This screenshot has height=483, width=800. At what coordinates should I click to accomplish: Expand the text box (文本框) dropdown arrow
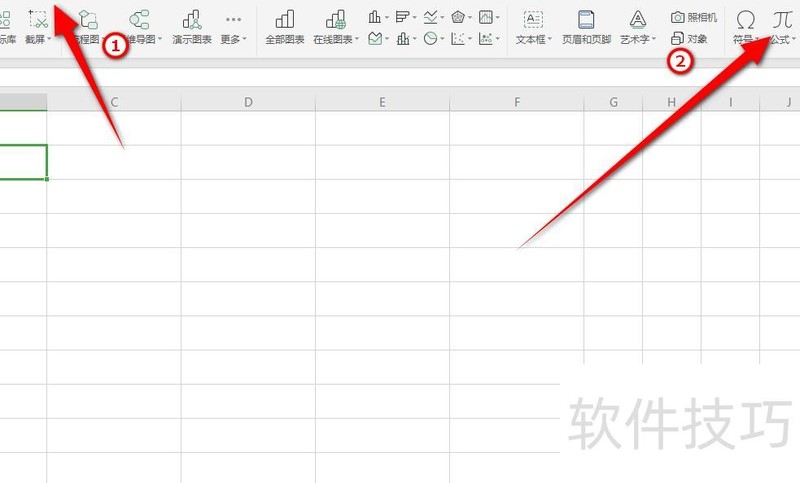pos(550,39)
